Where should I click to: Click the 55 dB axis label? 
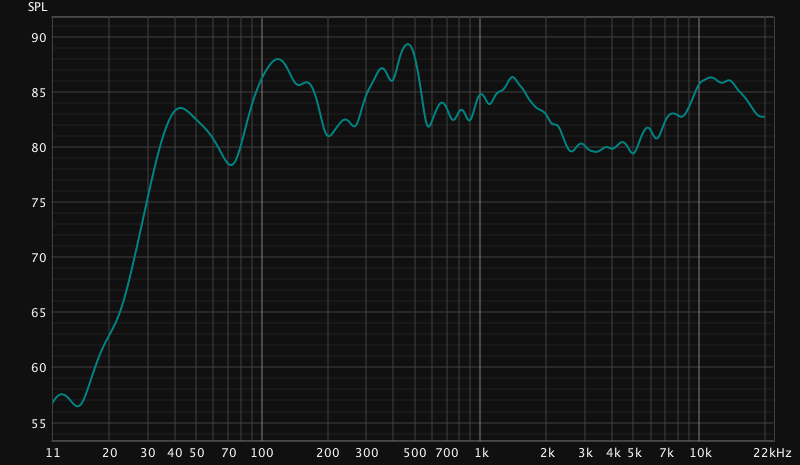(39, 424)
